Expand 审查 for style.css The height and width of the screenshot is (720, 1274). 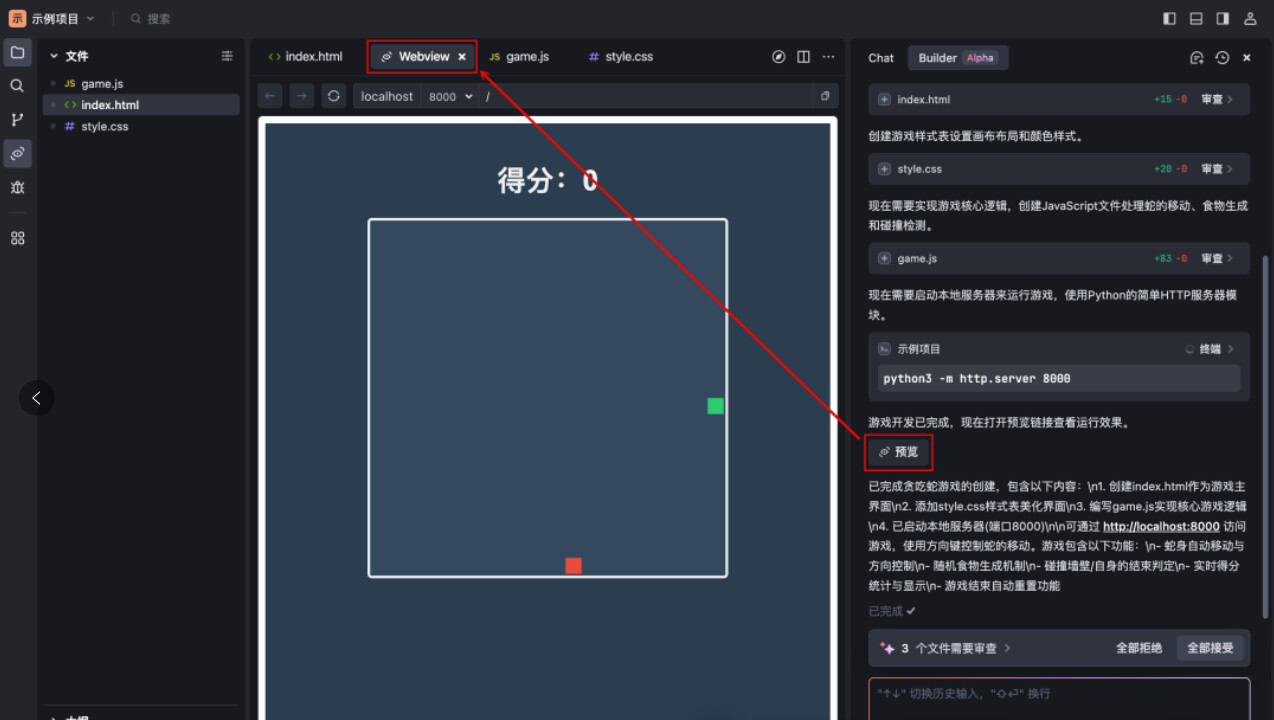pos(1217,169)
